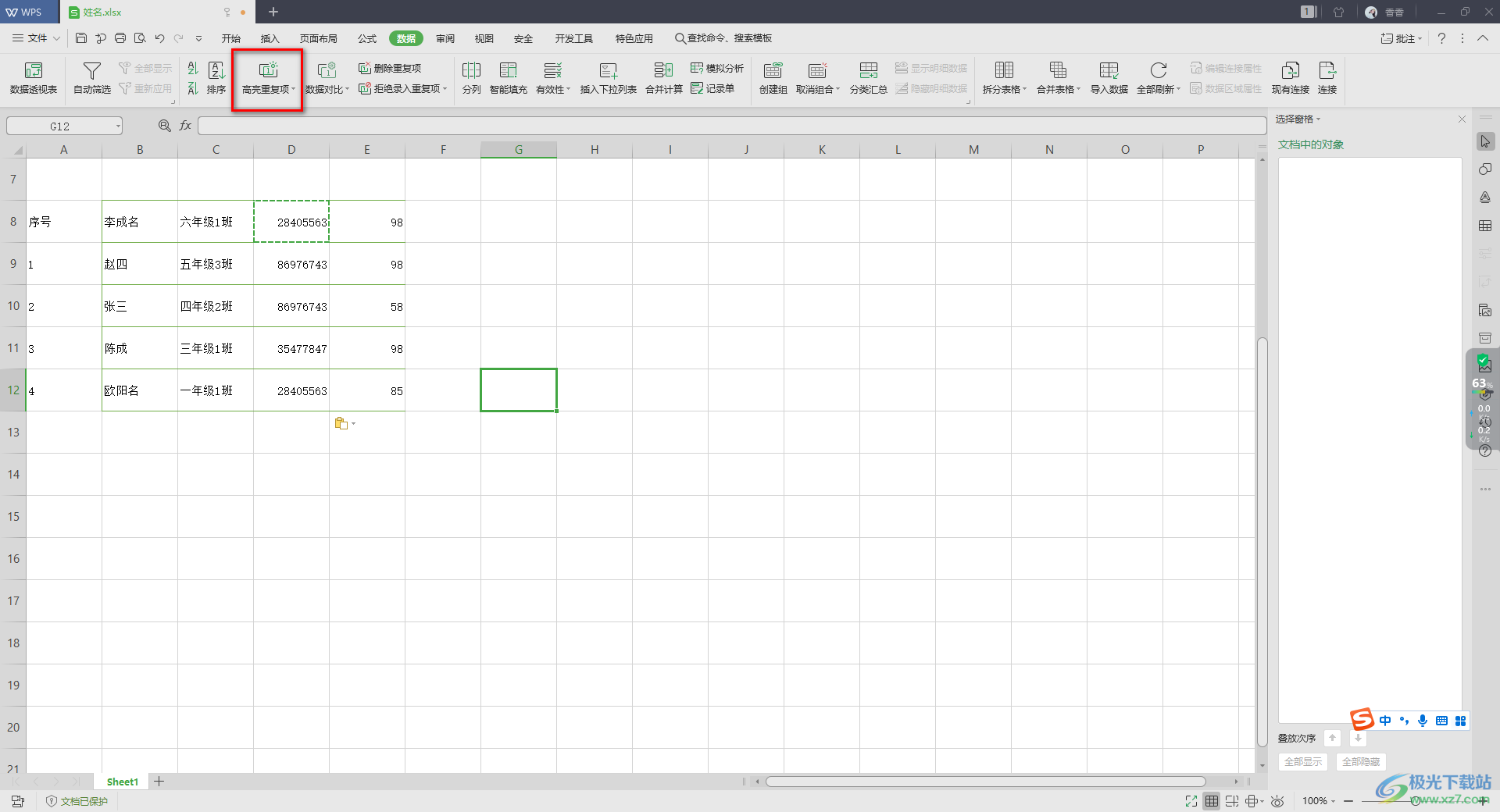Click Existing Connections (现有连接)
This screenshot has width=1500, height=812.
[x=1290, y=78]
